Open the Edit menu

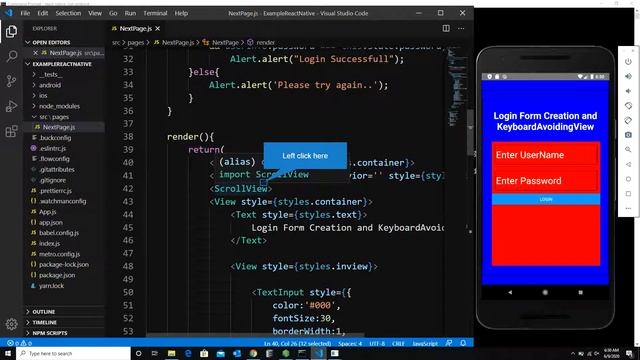click(42, 13)
